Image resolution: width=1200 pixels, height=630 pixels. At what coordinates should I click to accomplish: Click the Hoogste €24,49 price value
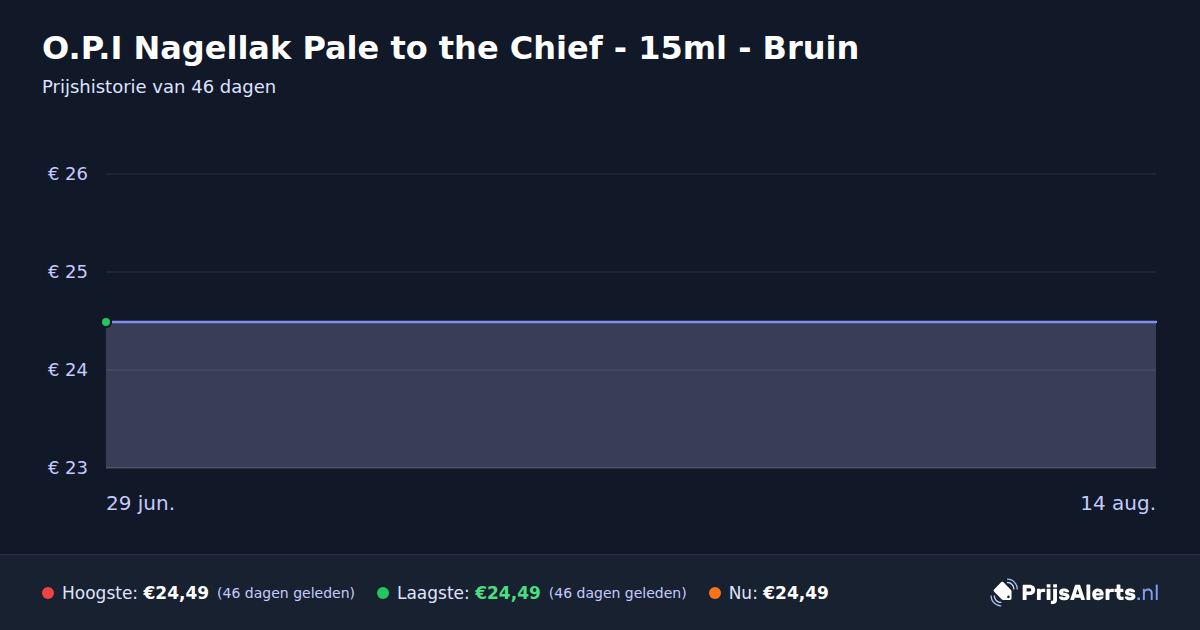point(176,593)
